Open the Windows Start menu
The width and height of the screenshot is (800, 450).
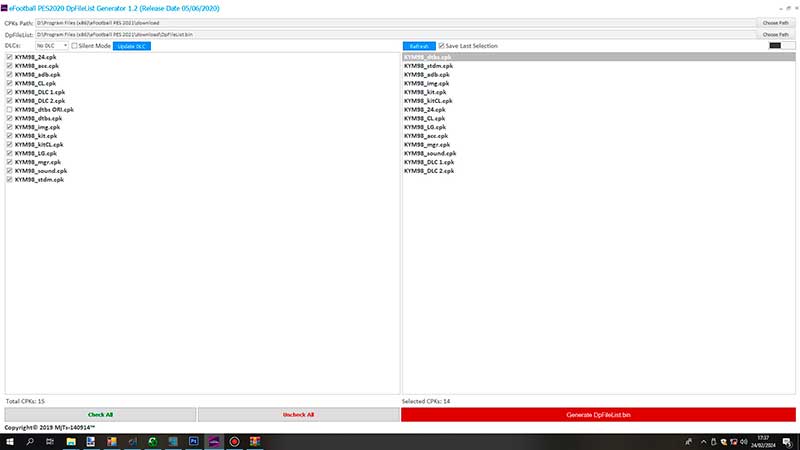9,441
